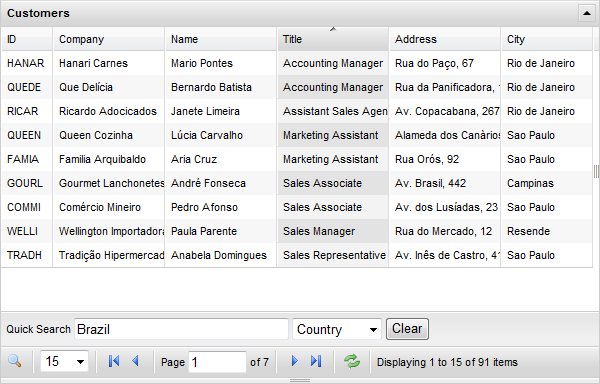The width and height of the screenshot is (600, 384).
Task: Go to the first page
Action: point(114,361)
